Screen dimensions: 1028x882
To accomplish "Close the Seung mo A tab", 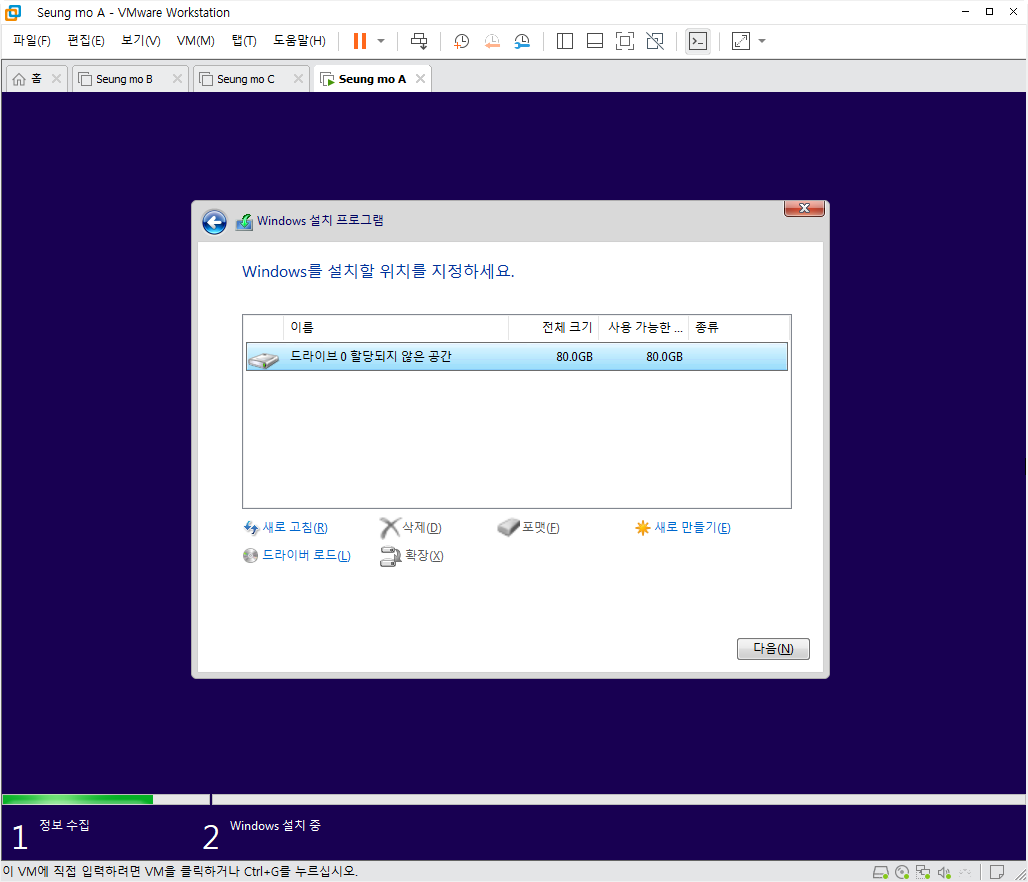I will point(420,79).
